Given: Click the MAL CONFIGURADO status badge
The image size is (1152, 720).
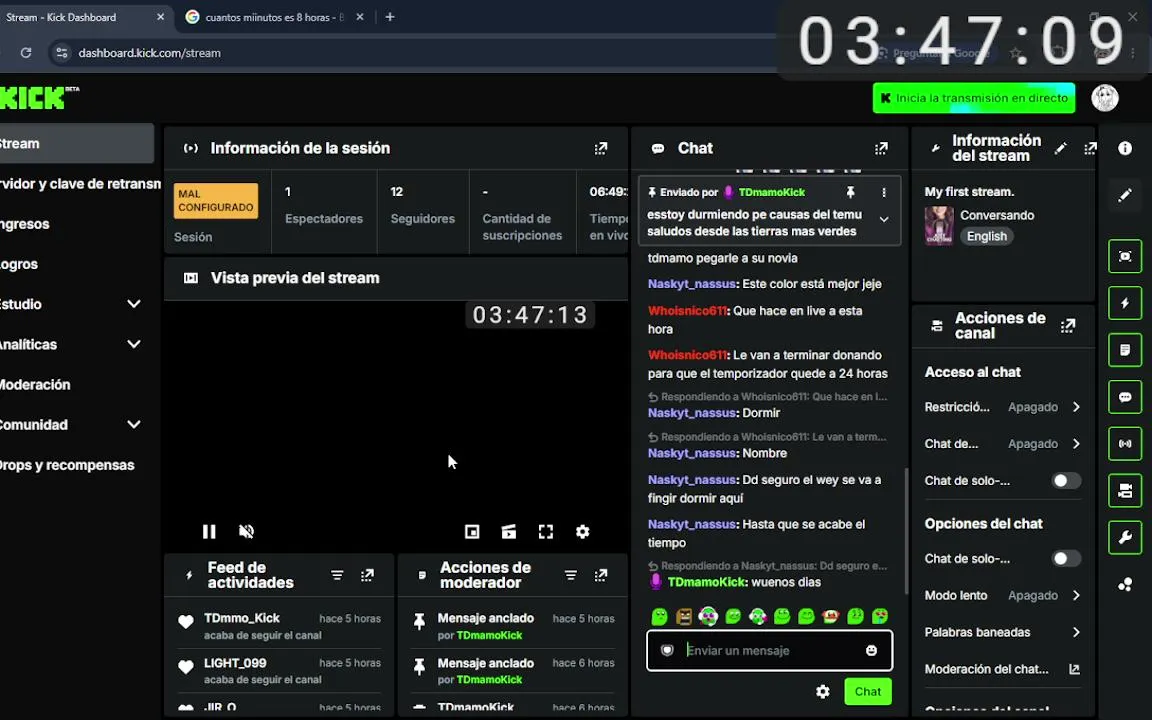Looking at the screenshot, I should pyautogui.click(x=216, y=201).
